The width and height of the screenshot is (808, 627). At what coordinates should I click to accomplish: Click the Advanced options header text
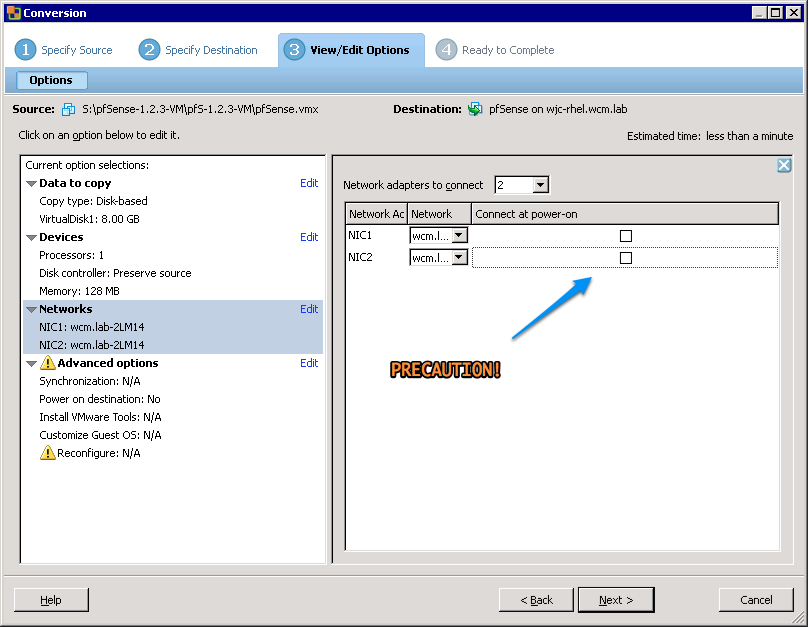click(x=108, y=363)
